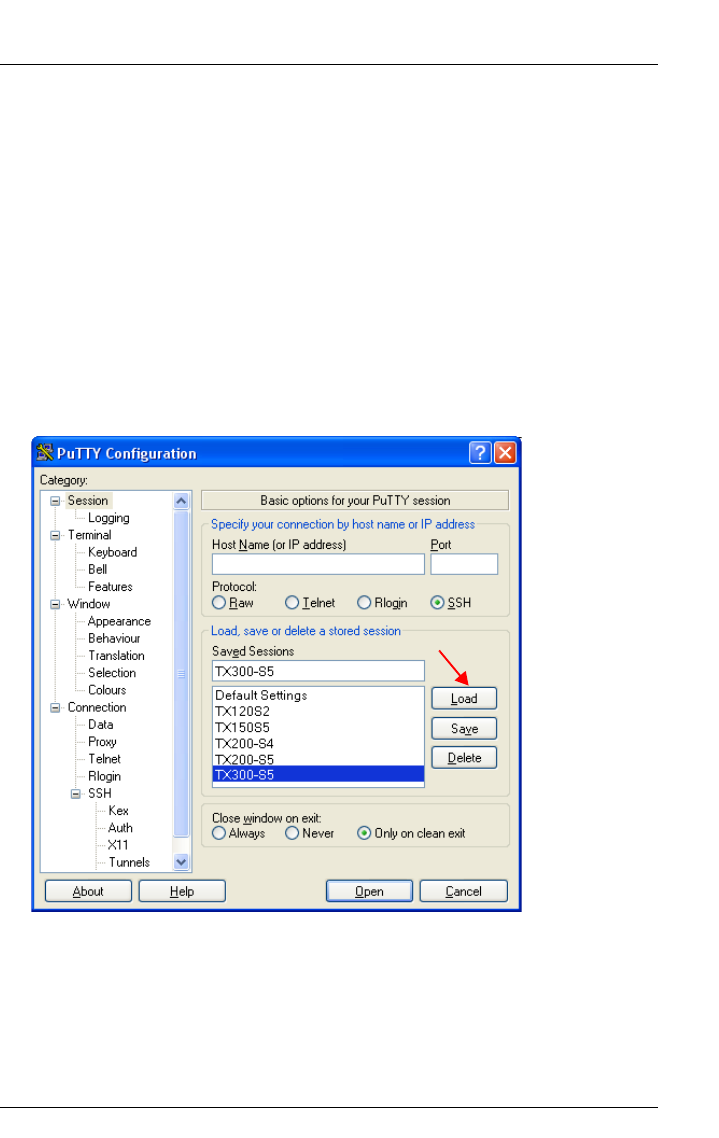719x1138 pixels.
Task: Open the Translation category
Action: pyautogui.click(x=116, y=655)
